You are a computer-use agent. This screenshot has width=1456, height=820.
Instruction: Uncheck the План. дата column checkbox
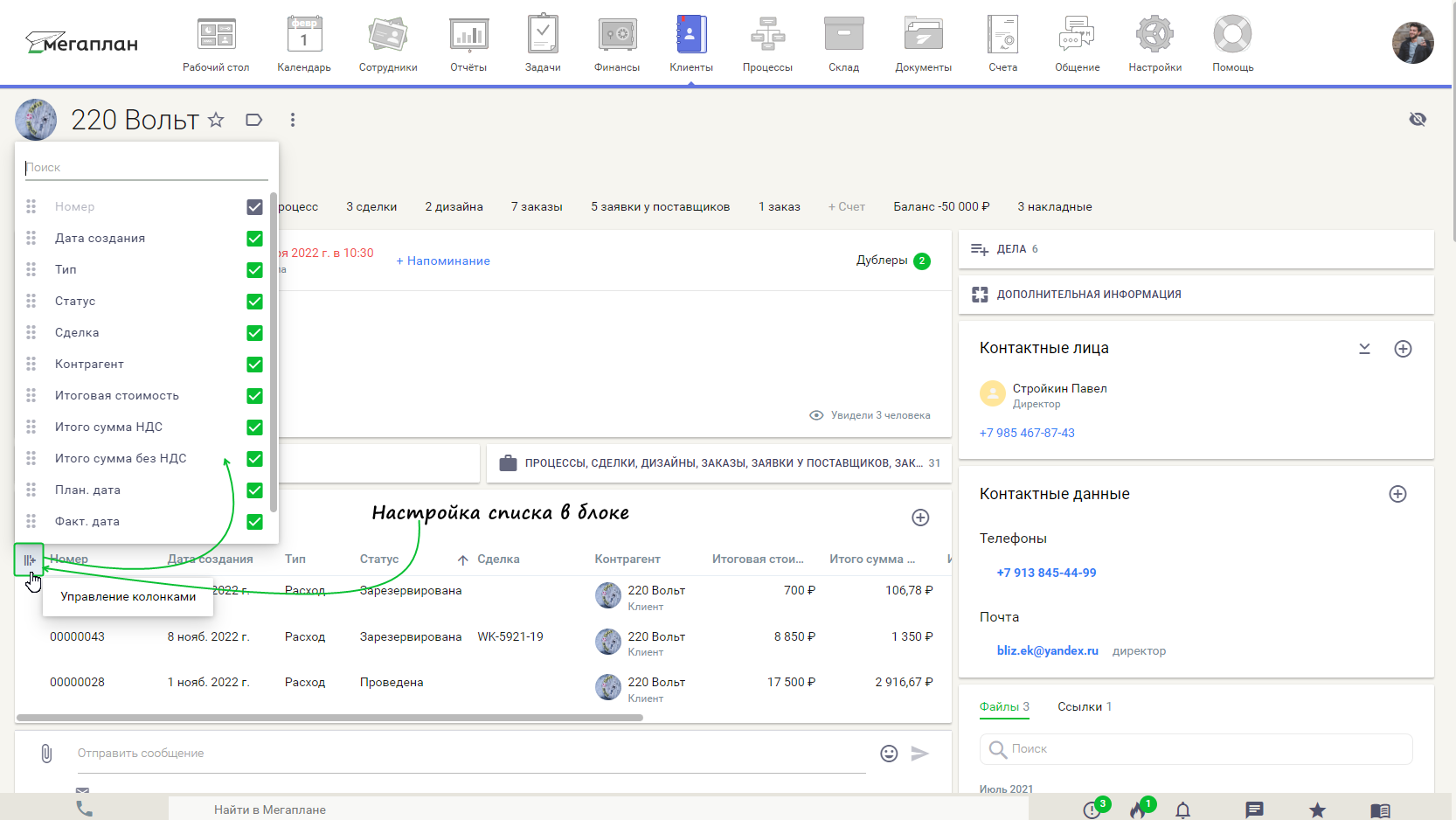tap(254, 490)
